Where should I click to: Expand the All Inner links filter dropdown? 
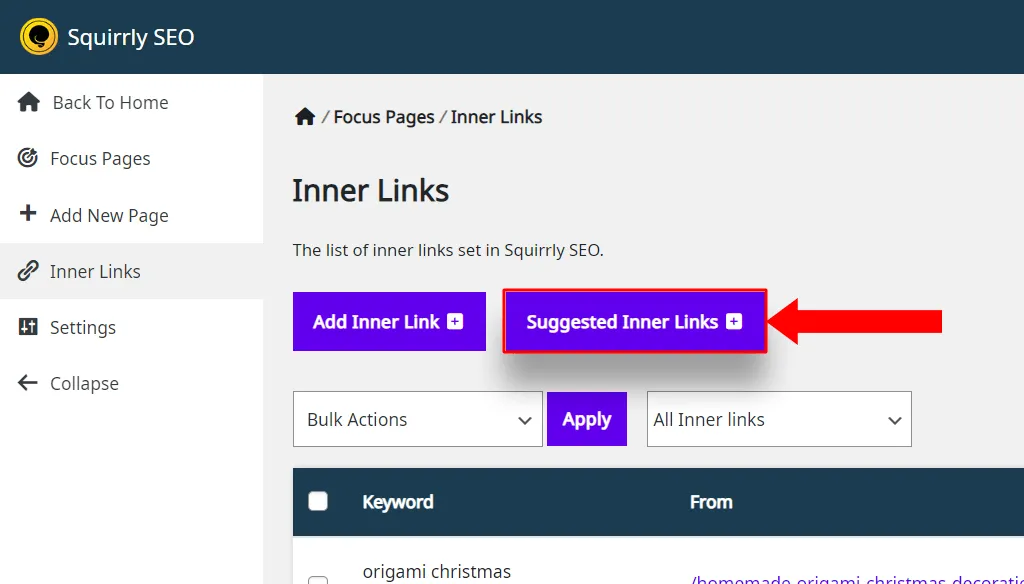779,419
